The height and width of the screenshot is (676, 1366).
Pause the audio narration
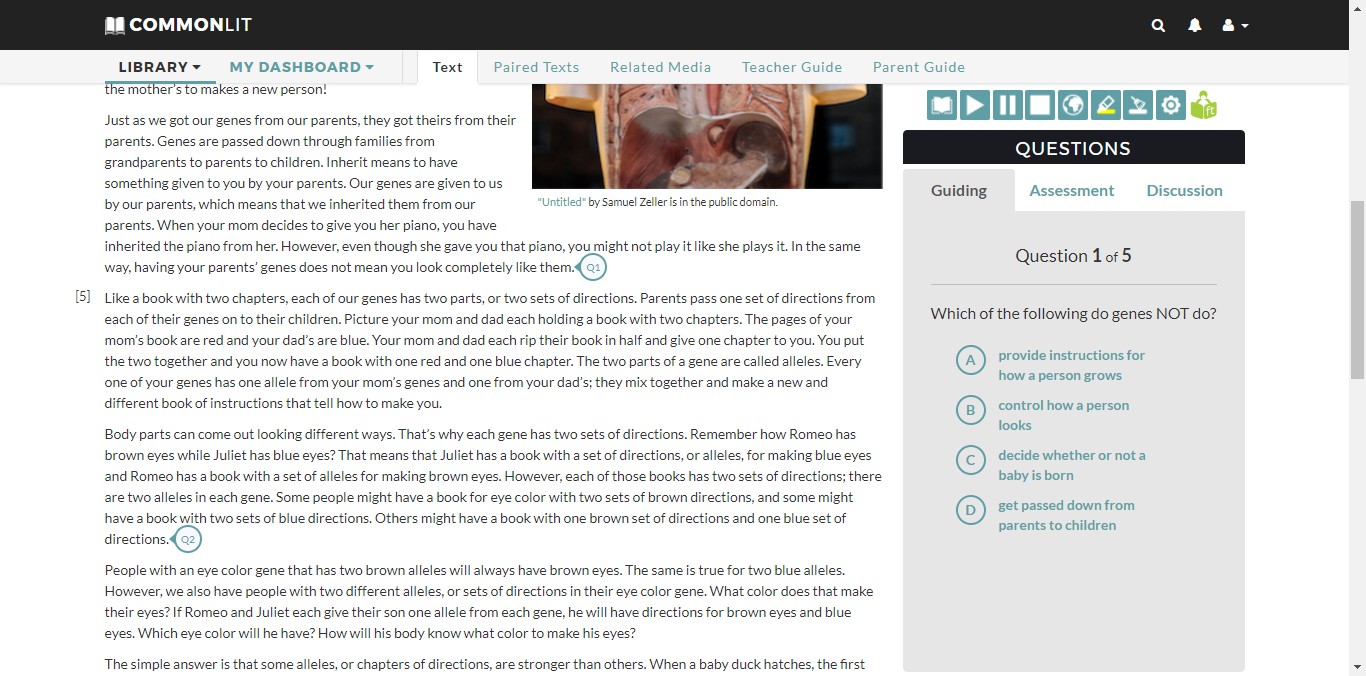click(x=1007, y=105)
